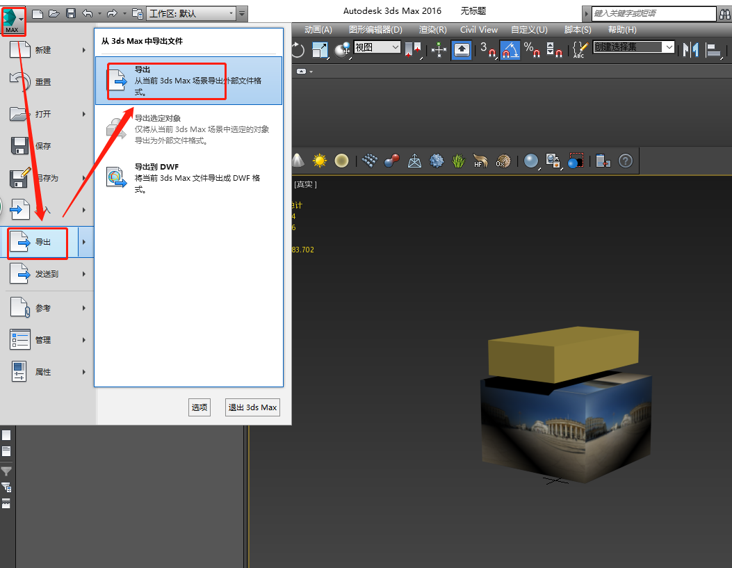Expand the 参考 submenu arrow
732x568 pixels.
coord(84,308)
